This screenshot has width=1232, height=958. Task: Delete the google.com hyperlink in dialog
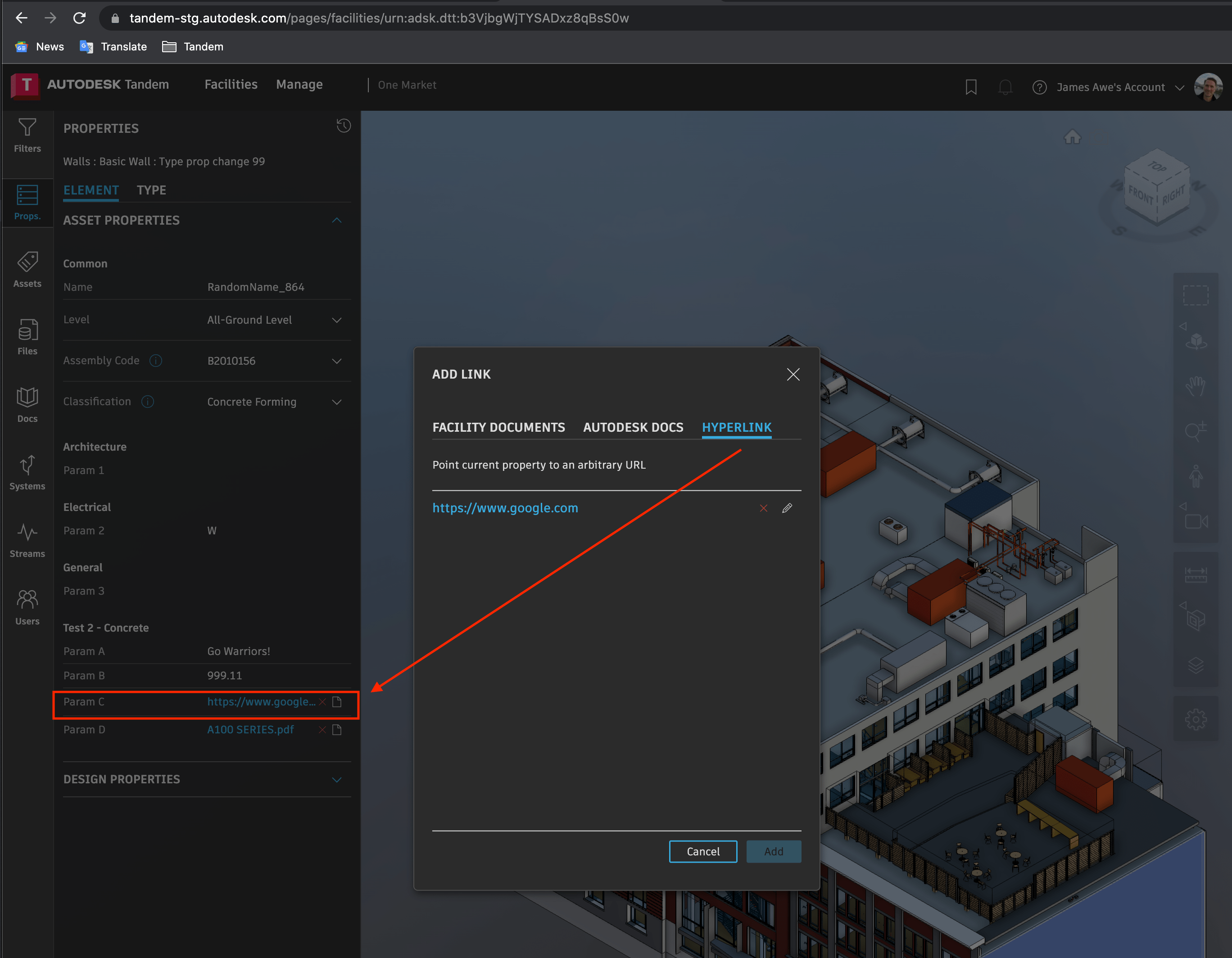click(x=763, y=509)
